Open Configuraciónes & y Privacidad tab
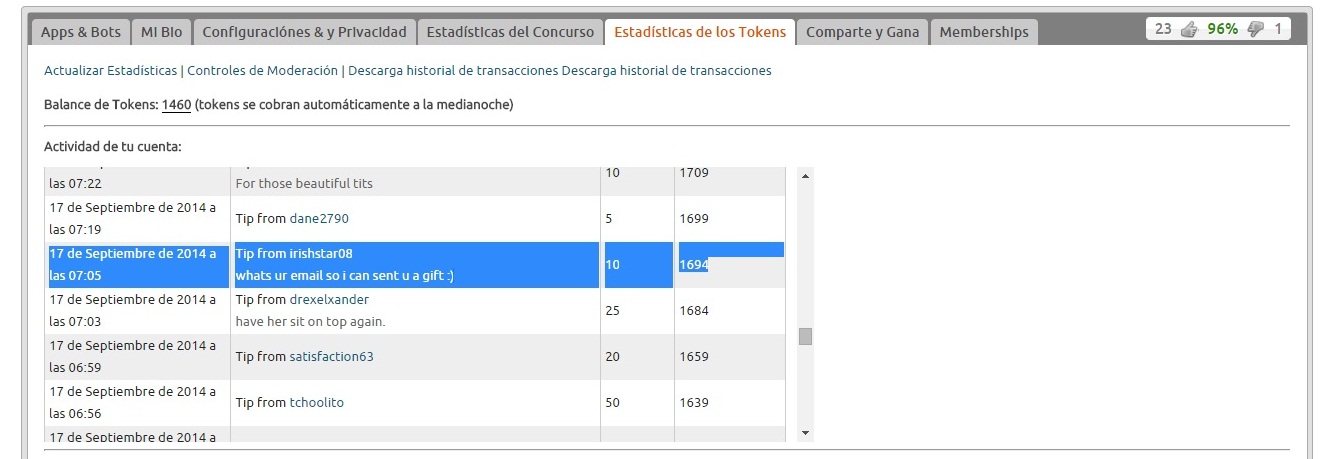The height and width of the screenshot is (459, 1320). point(304,32)
